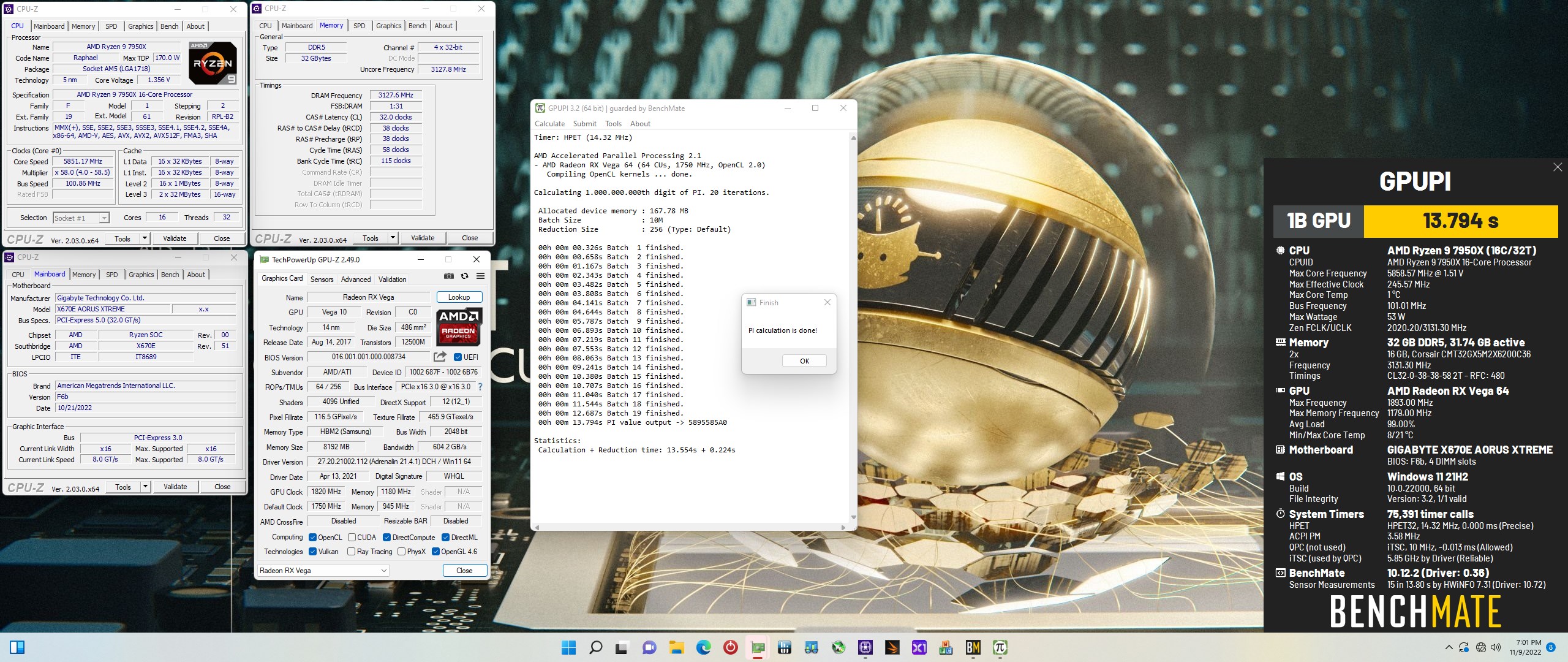Open the MFC blocks taskbar icon
The width and height of the screenshot is (1568, 662).
click(946, 647)
